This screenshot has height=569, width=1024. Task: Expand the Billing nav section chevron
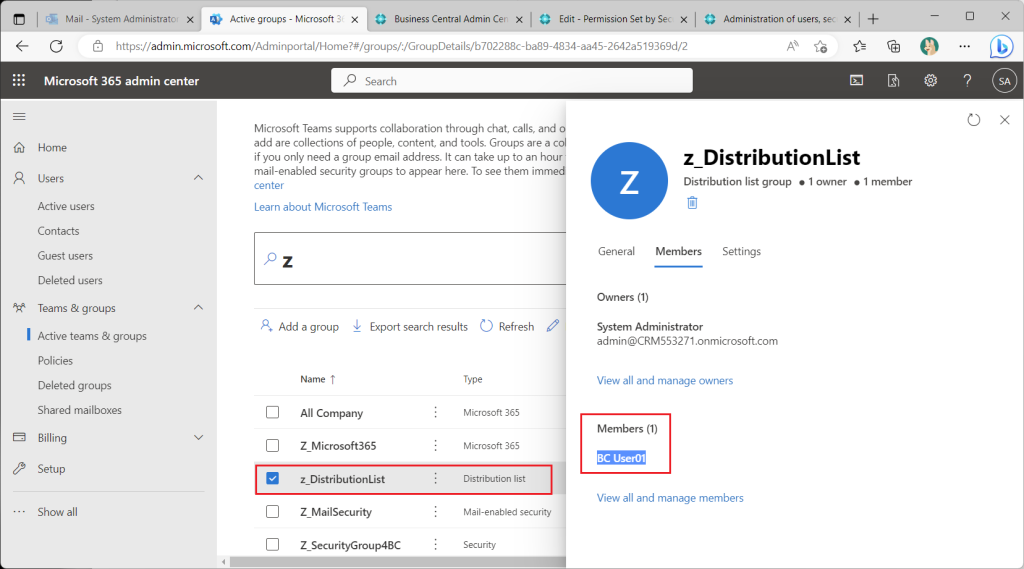point(199,437)
